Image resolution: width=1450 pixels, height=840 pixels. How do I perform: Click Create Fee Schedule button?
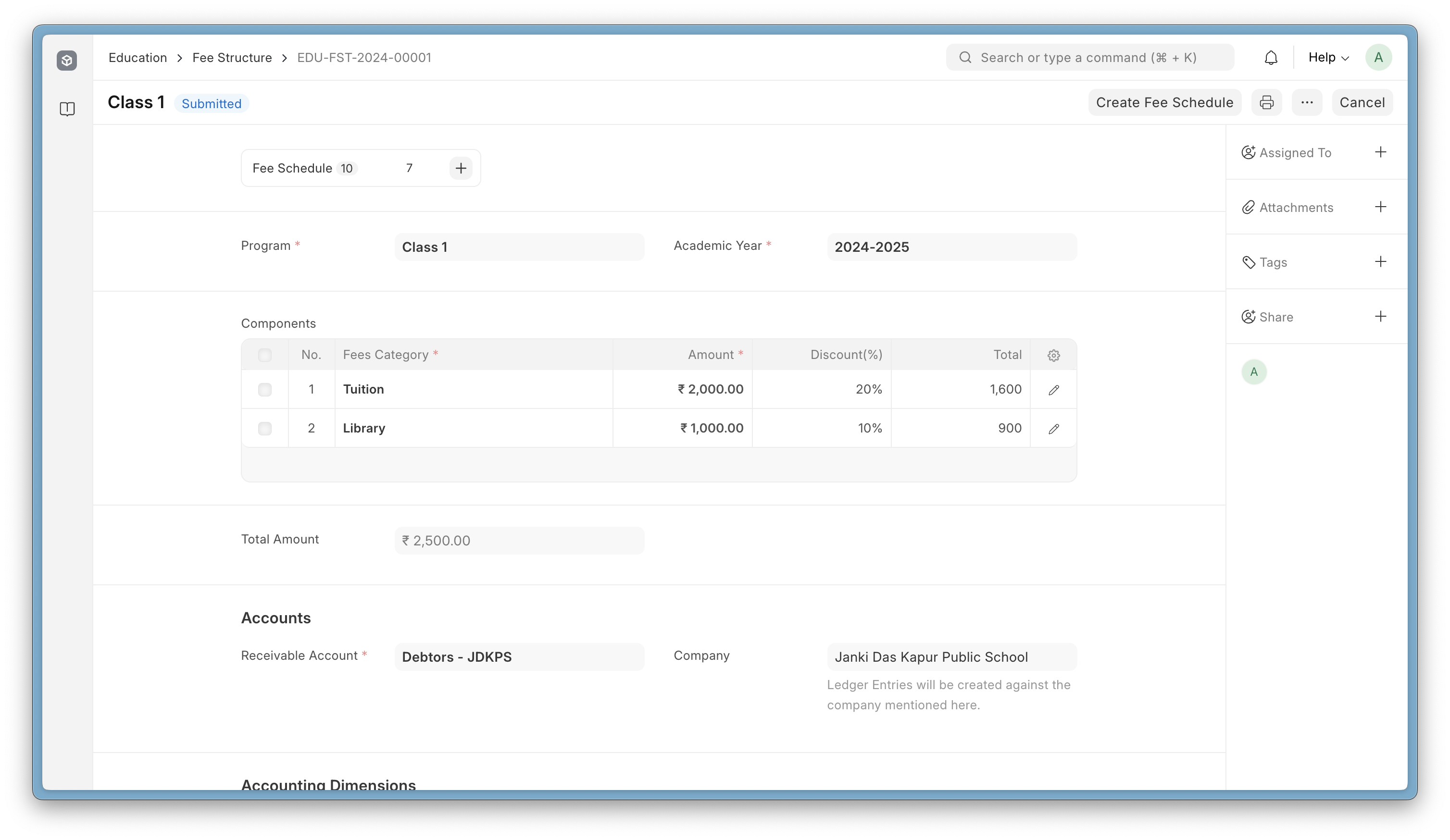pos(1164,102)
